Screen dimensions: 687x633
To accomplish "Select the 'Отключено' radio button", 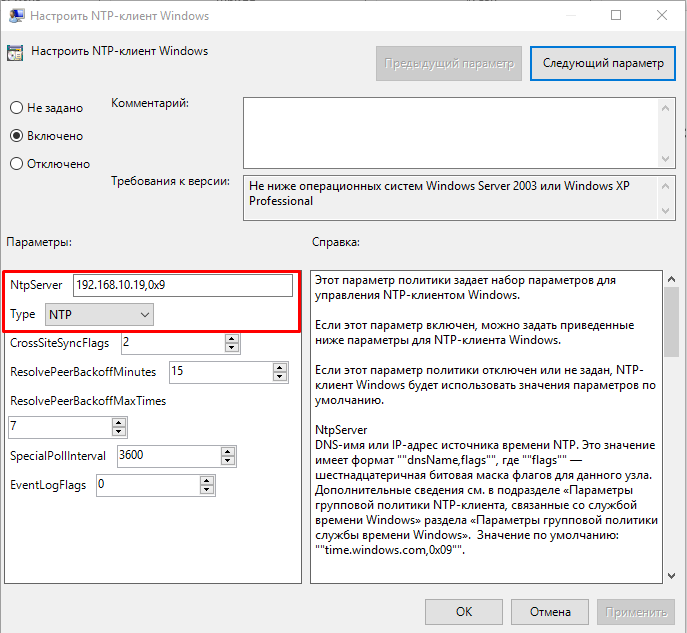I will pos(16,164).
